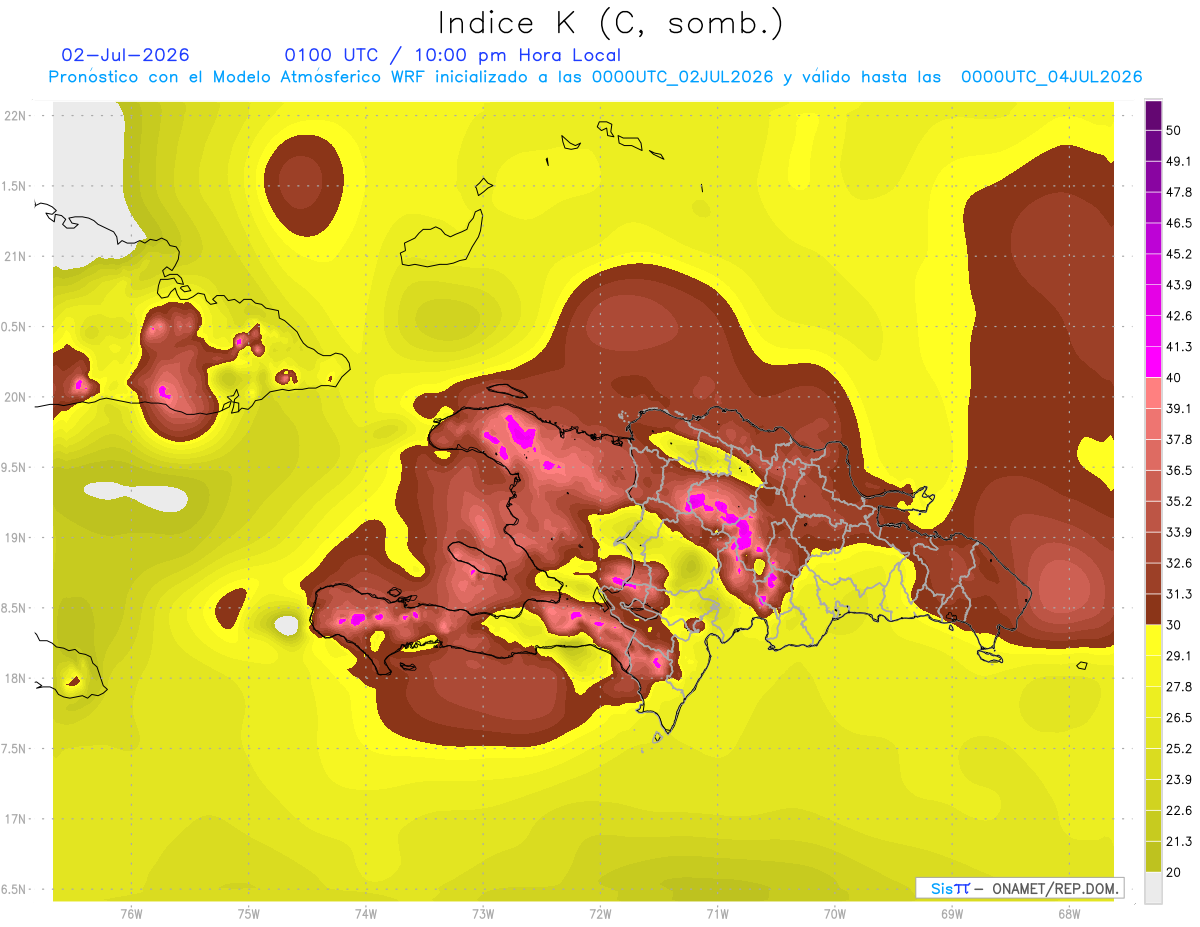Click the '50' colorbar value
Viewport: 1200px width, 927px height.
(1176, 130)
